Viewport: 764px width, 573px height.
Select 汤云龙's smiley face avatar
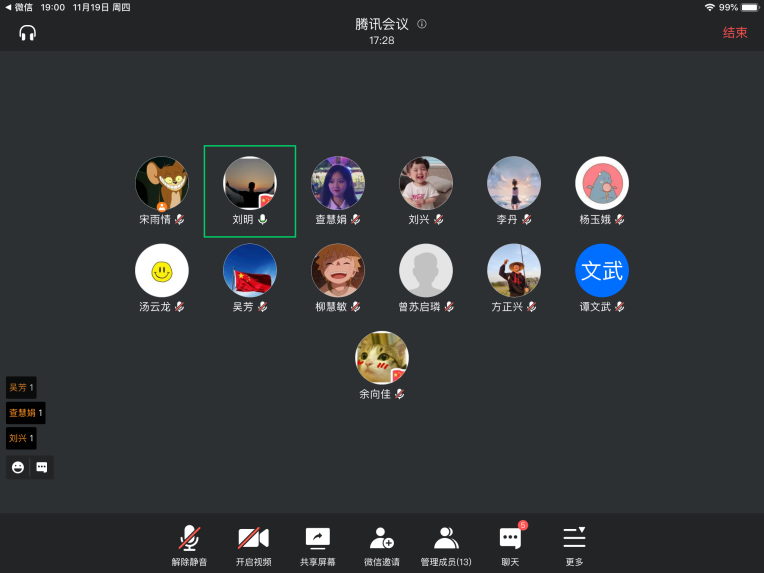click(x=162, y=271)
